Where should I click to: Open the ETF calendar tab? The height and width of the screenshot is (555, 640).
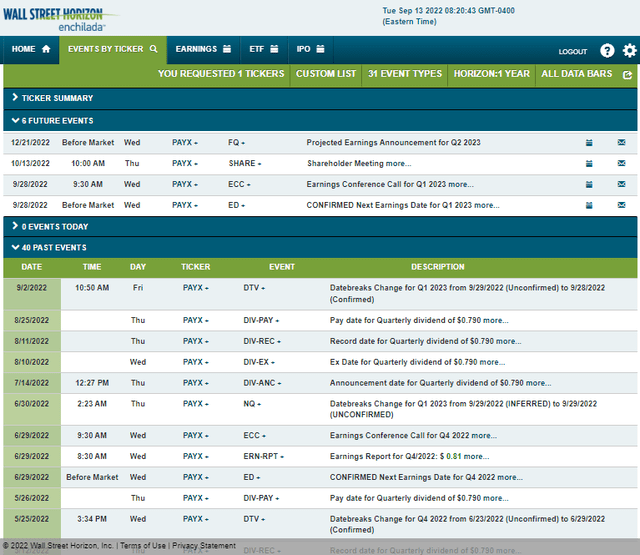(264, 49)
